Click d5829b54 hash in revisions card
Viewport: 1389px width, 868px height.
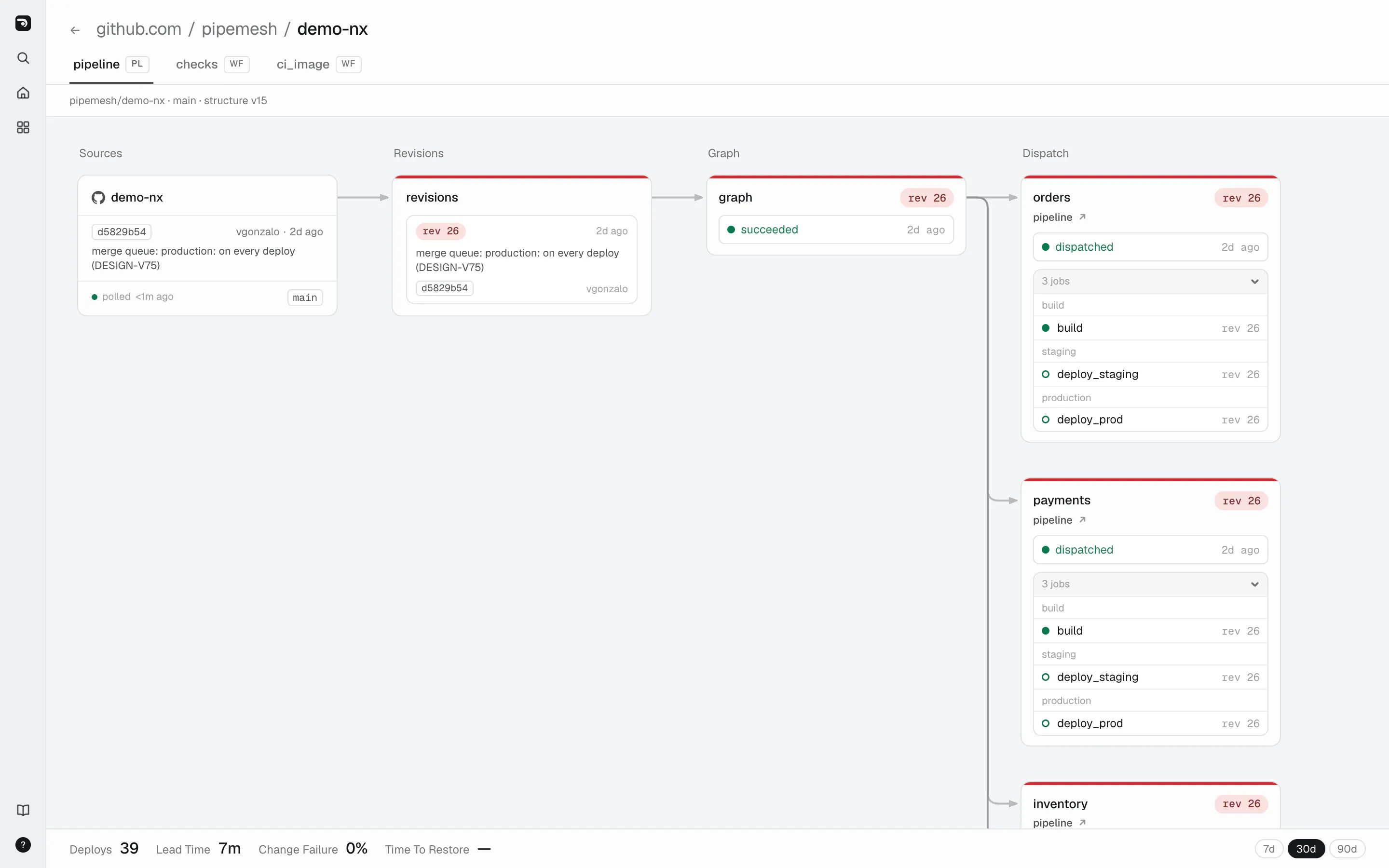[x=444, y=288]
